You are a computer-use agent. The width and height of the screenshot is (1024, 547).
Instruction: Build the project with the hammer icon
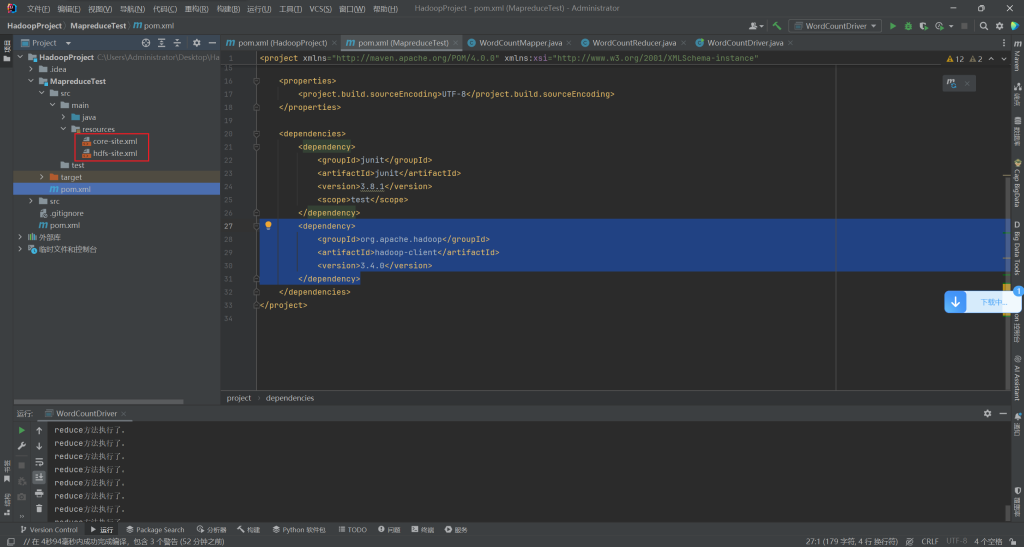(775, 26)
